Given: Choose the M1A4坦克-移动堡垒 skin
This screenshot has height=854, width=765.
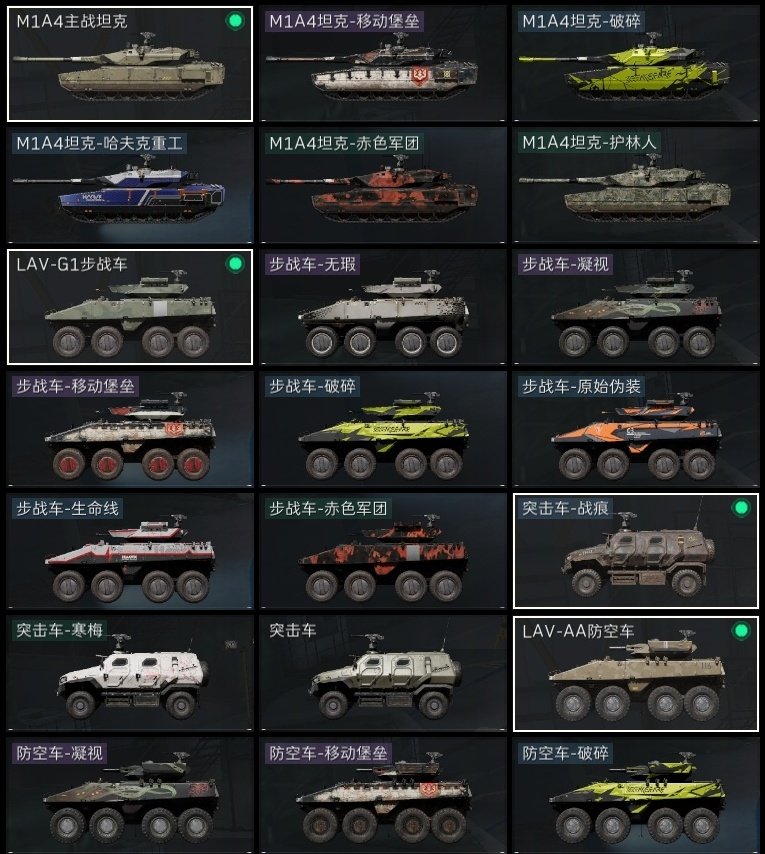Looking at the screenshot, I should tap(383, 64).
